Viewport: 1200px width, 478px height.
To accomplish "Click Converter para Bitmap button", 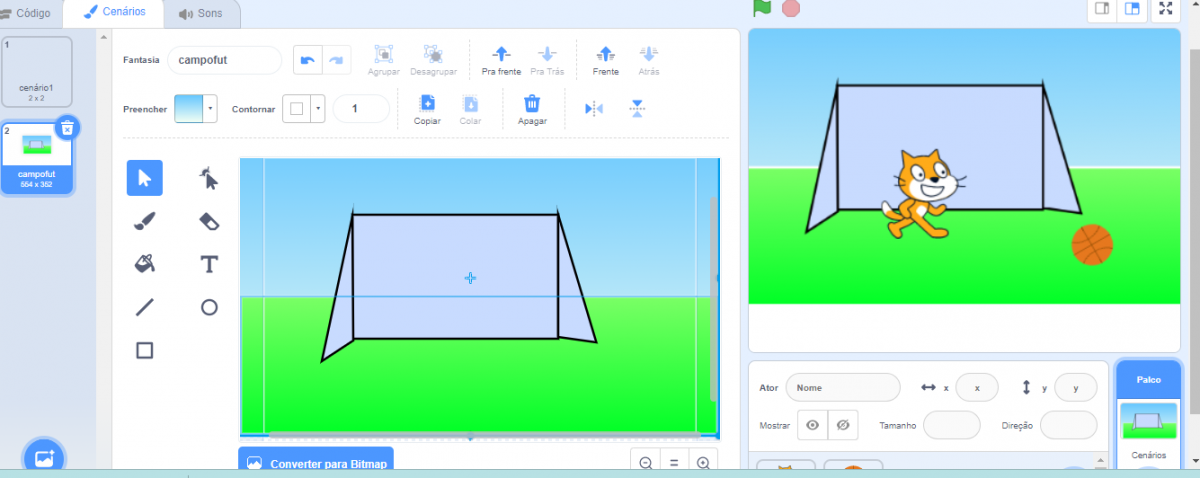I will click(316, 464).
